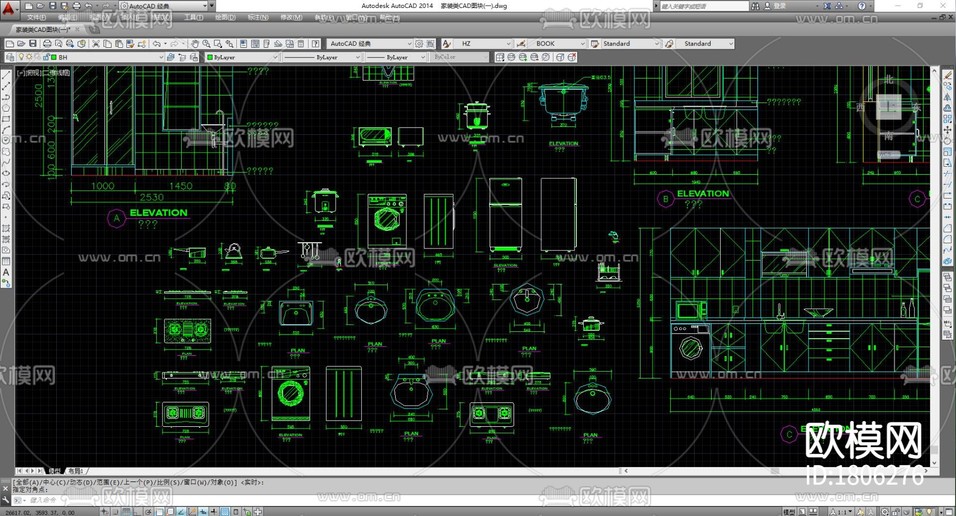The width and height of the screenshot is (956, 516).
Task: Select the Pan hand tool
Action: tap(195, 43)
